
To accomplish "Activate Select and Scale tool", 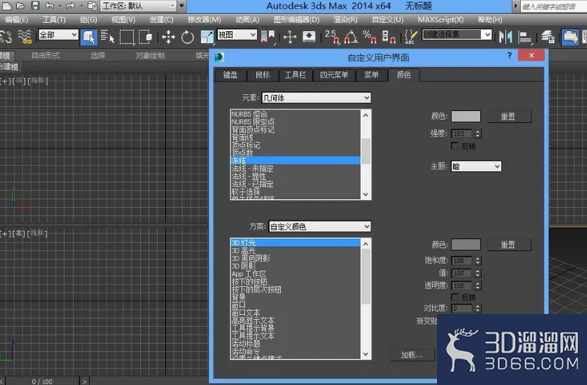I will 207,37.
